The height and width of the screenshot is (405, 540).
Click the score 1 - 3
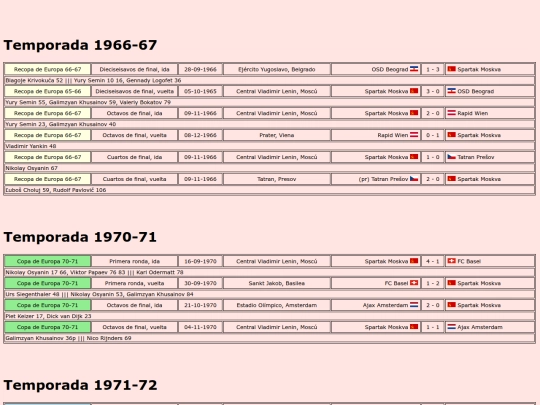(x=433, y=69)
